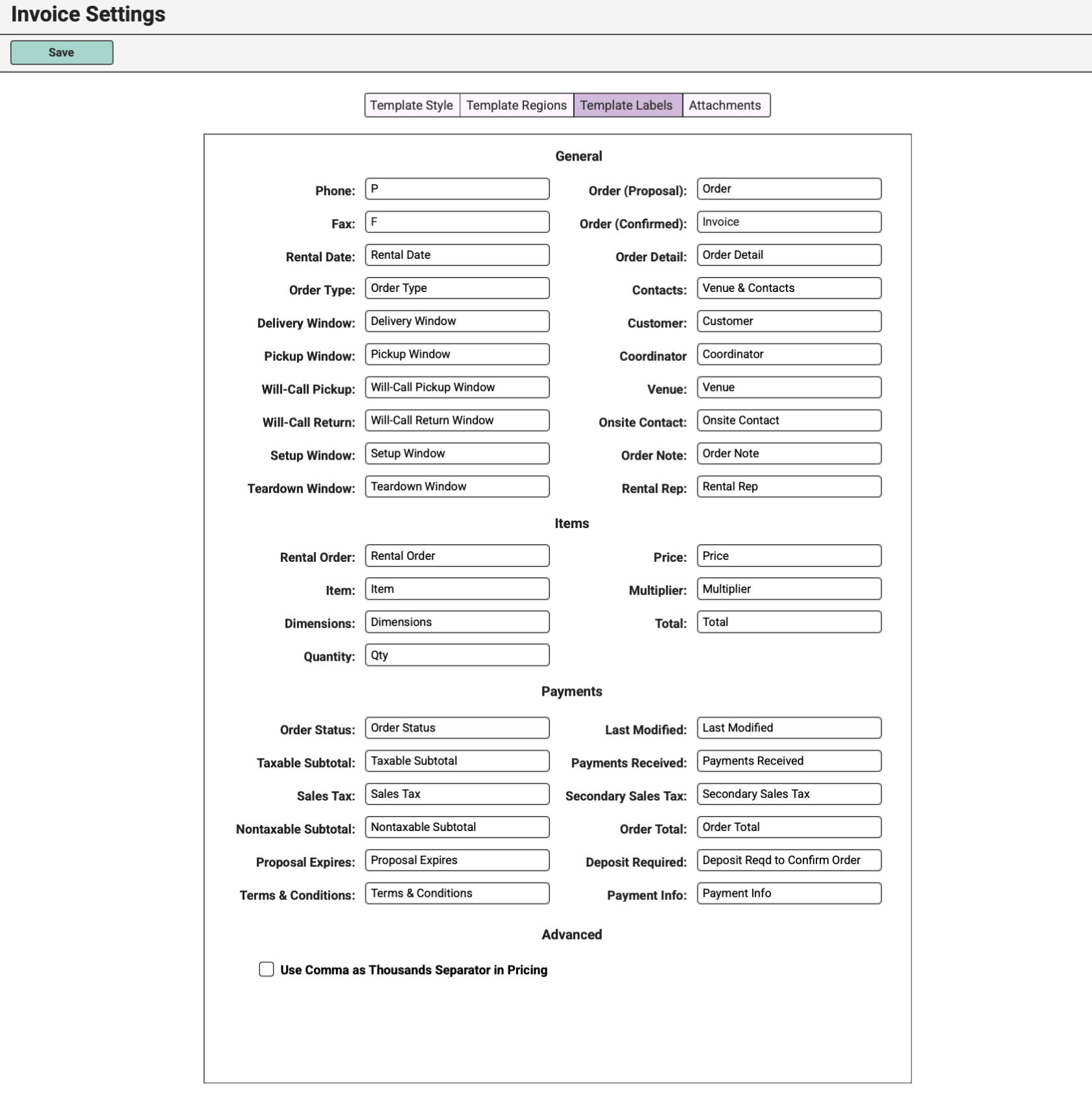Image resolution: width=1092 pixels, height=1095 pixels.
Task: Click the Contacts field with Venue & Contacts
Action: [x=788, y=288]
